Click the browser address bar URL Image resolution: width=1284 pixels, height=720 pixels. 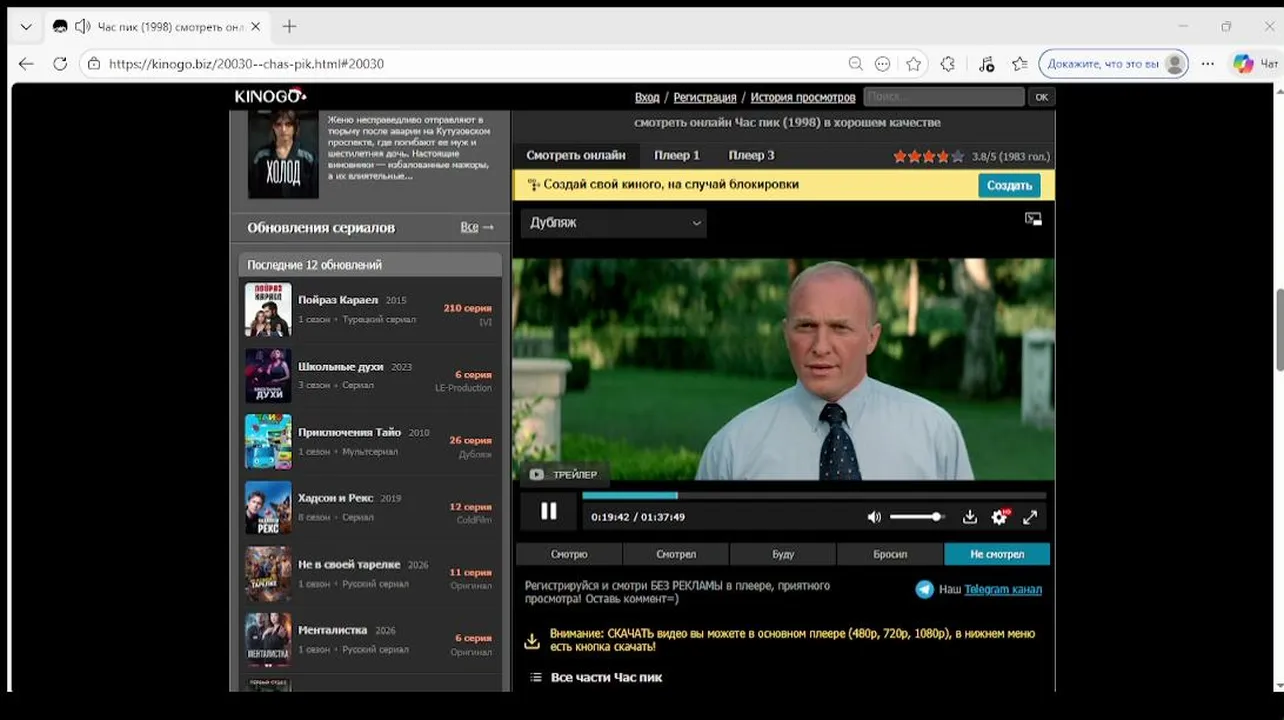[x=246, y=63]
